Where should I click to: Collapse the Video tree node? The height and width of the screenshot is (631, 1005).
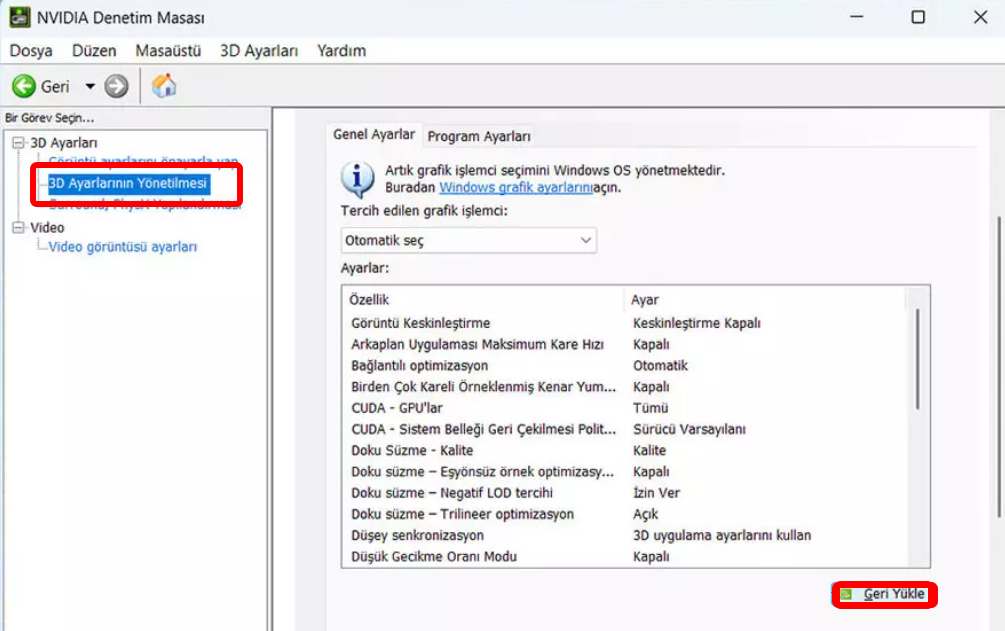pyautogui.click(x=17, y=228)
